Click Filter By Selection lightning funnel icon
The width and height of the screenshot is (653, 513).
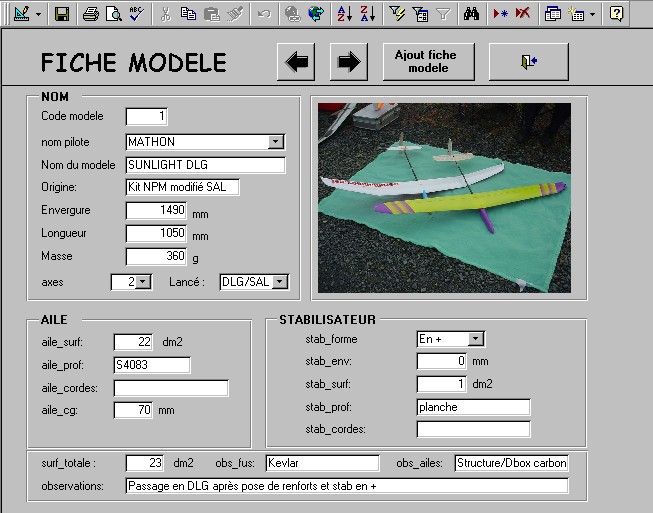[x=397, y=14]
